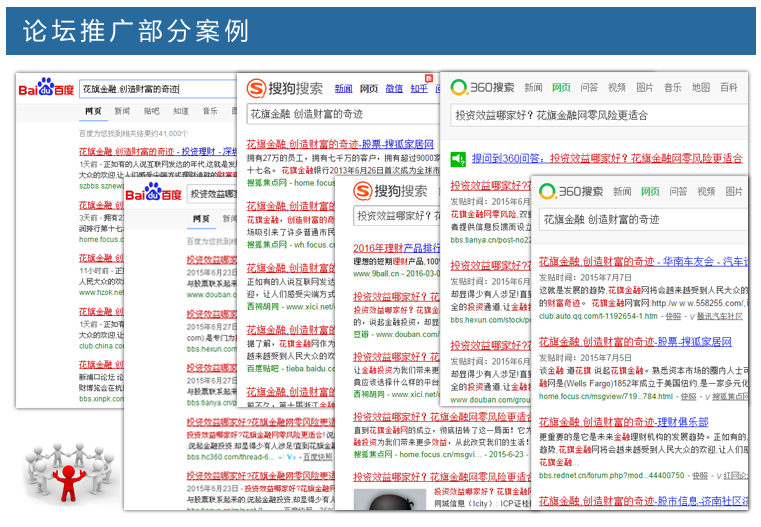Click the 360搜索 logo in the upper 360 window
This screenshot has height=527, width=761.
(x=482, y=87)
